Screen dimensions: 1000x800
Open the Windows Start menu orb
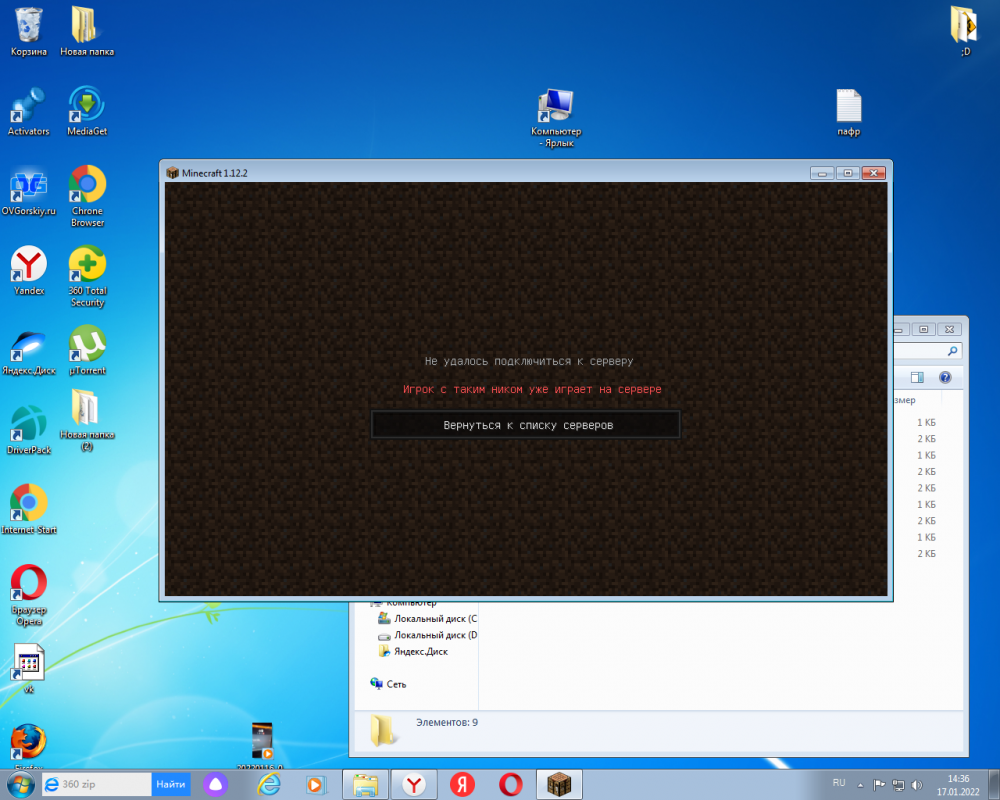20,784
